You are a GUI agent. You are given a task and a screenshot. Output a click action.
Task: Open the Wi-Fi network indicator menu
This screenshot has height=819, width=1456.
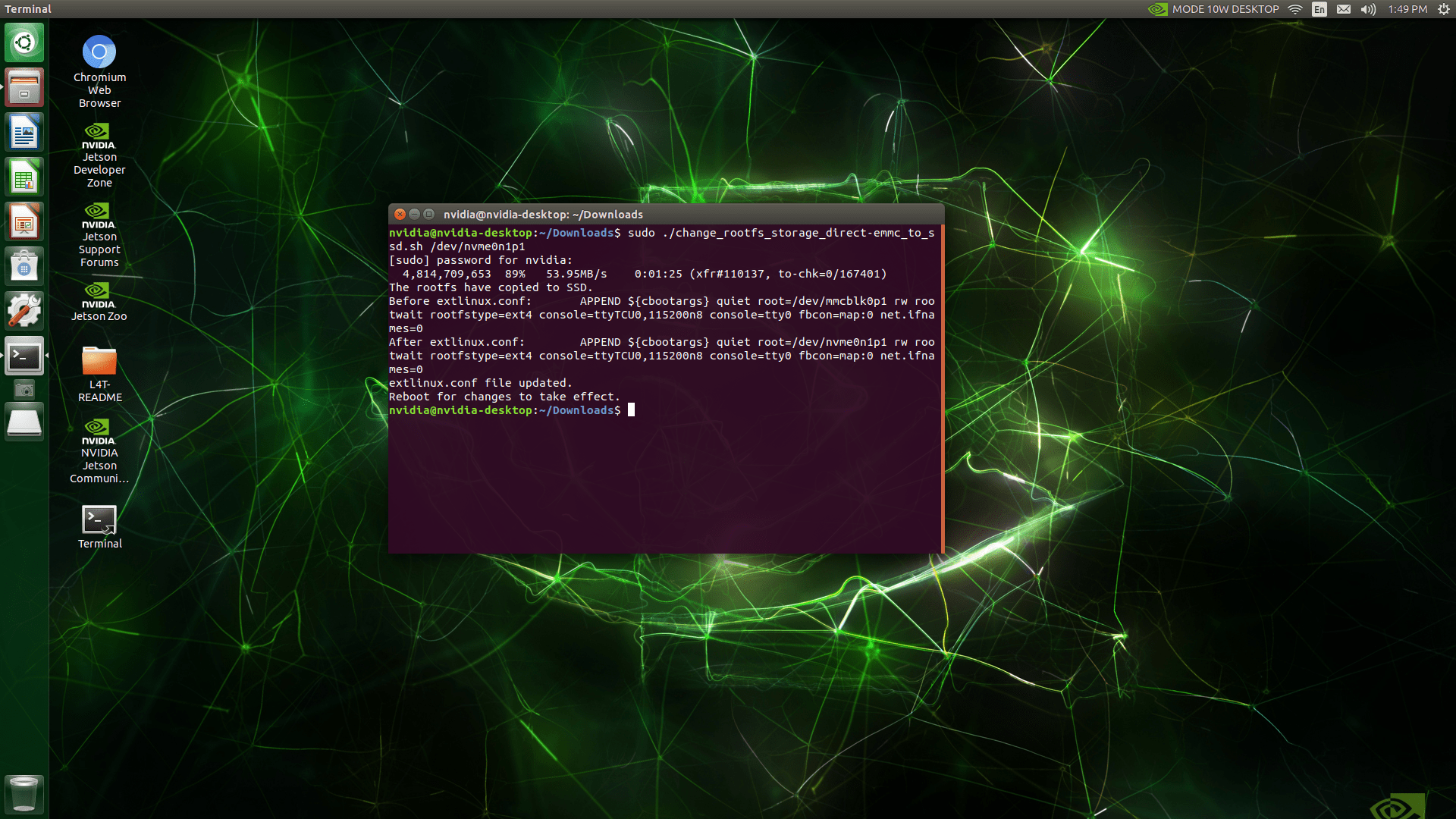click(x=1295, y=9)
